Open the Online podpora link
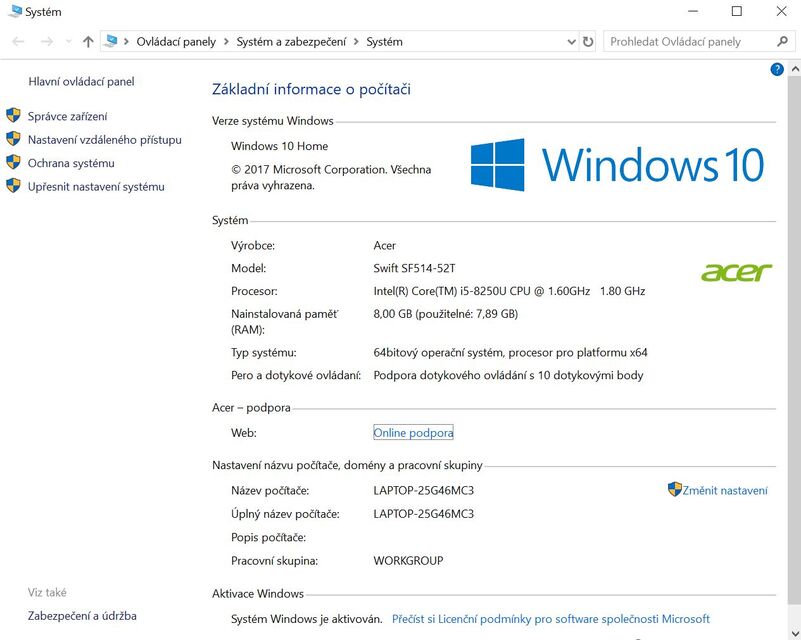The image size is (801, 640). (x=412, y=432)
